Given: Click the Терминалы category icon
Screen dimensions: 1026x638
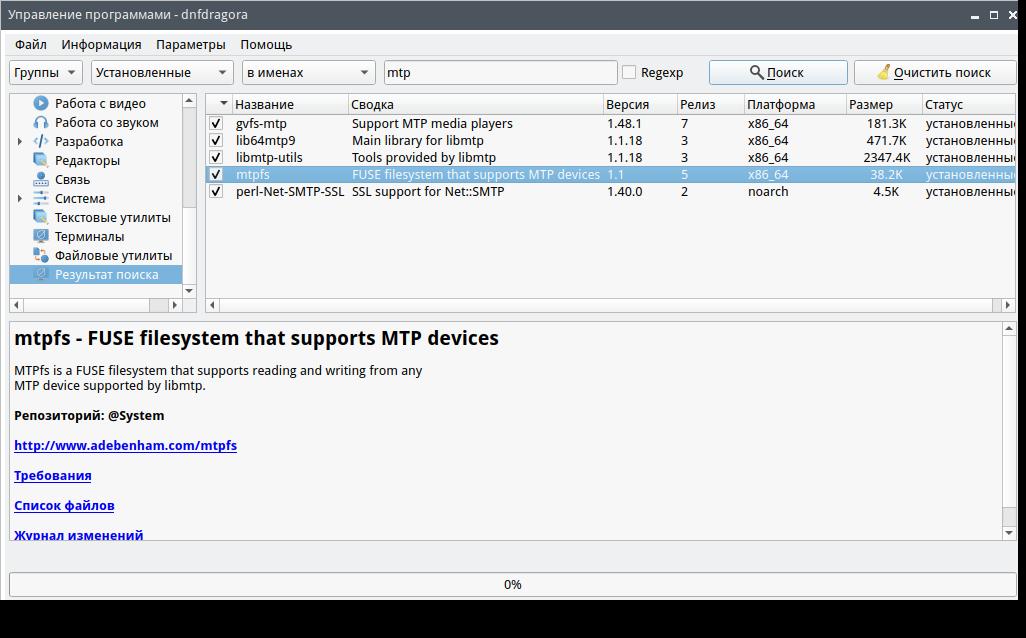Looking at the screenshot, I should pyautogui.click(x=41, y=236).
